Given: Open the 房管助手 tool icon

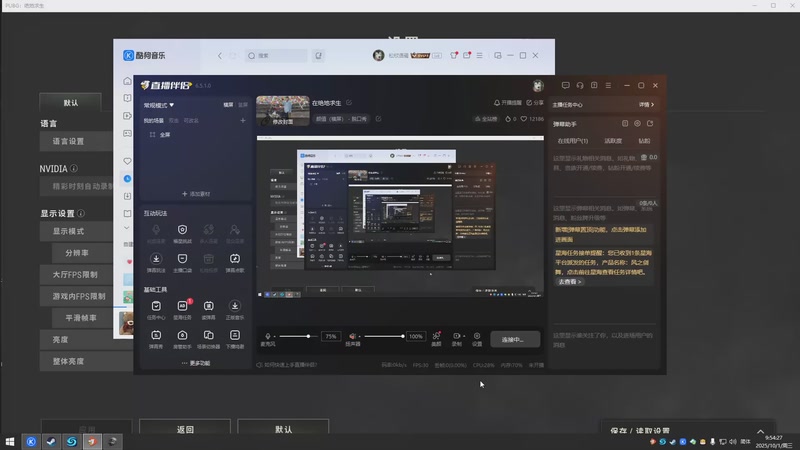Looking at the screenshot, I should pyautogui.click(x=182, y=335).
